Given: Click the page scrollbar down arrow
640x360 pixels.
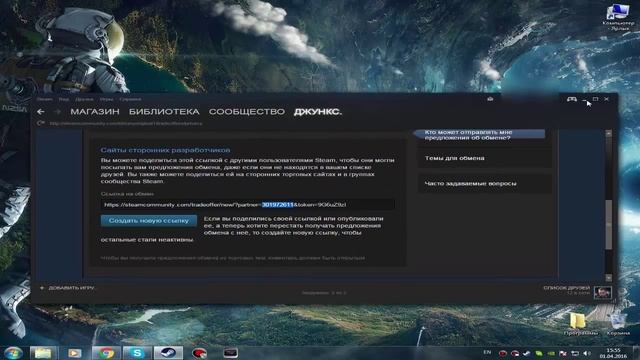Looking at the screenshot, I should (x=609, y=278).
